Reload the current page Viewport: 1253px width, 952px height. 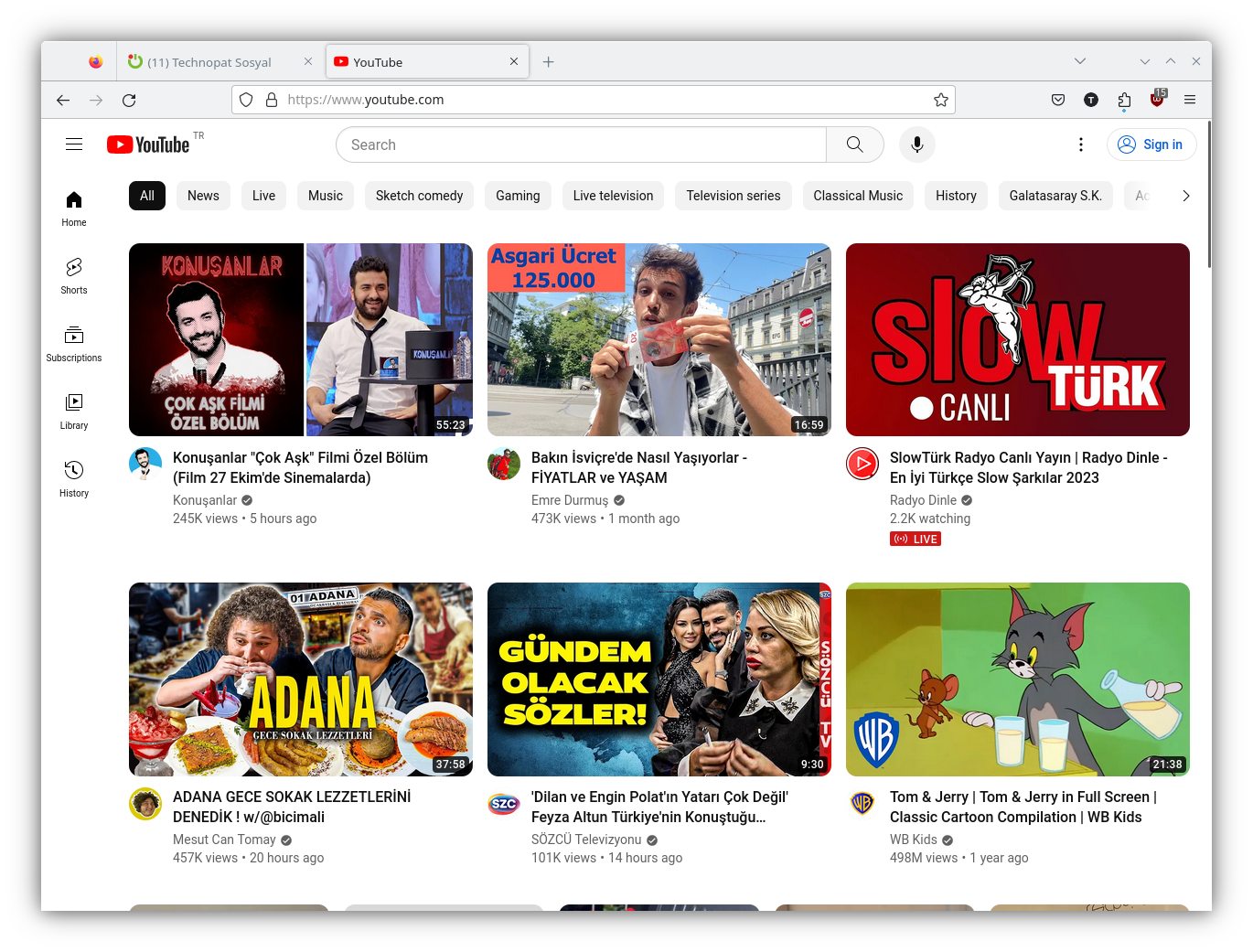pos(129,100)
